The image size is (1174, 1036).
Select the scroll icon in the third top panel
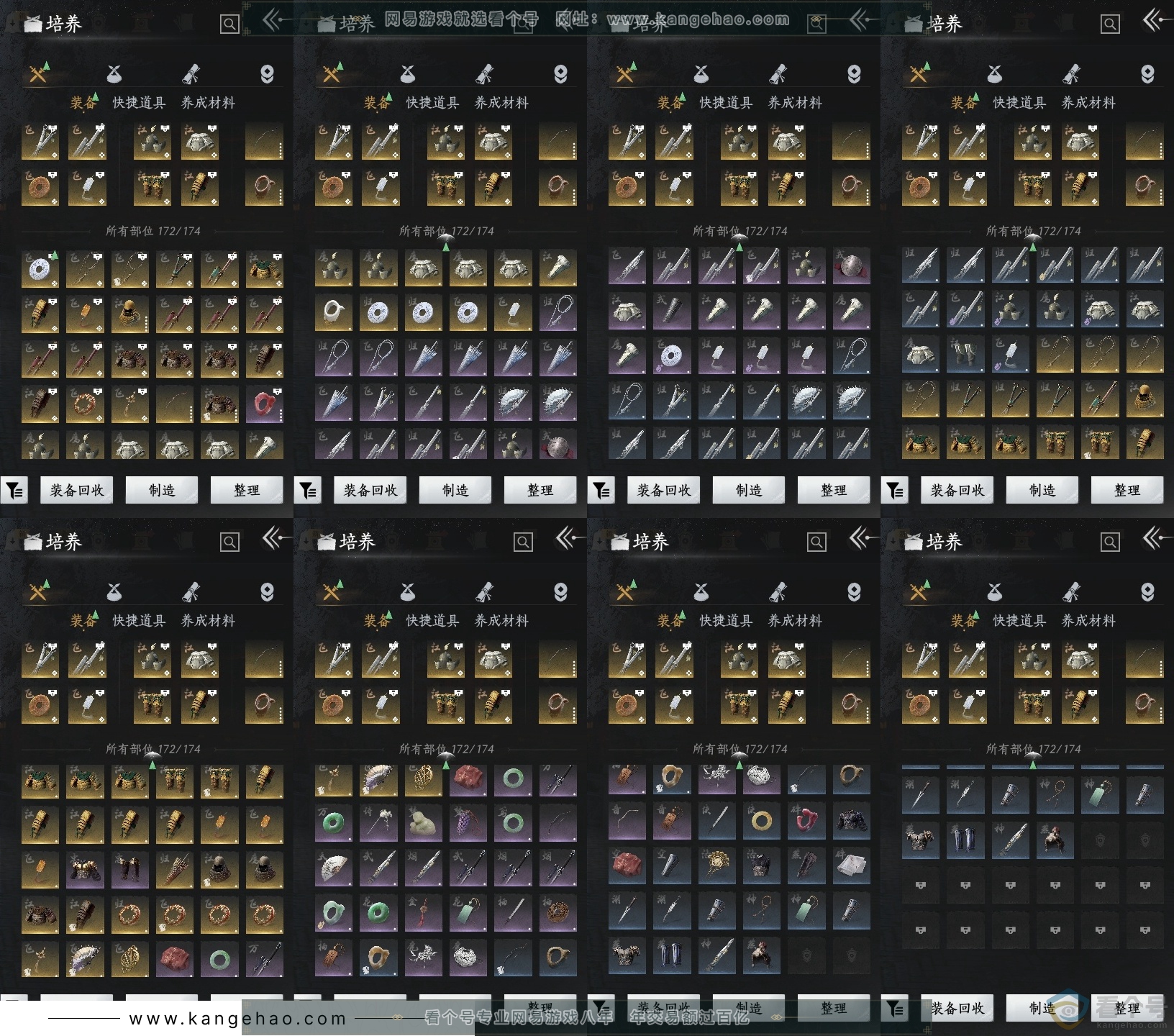(x=778, y=73)
